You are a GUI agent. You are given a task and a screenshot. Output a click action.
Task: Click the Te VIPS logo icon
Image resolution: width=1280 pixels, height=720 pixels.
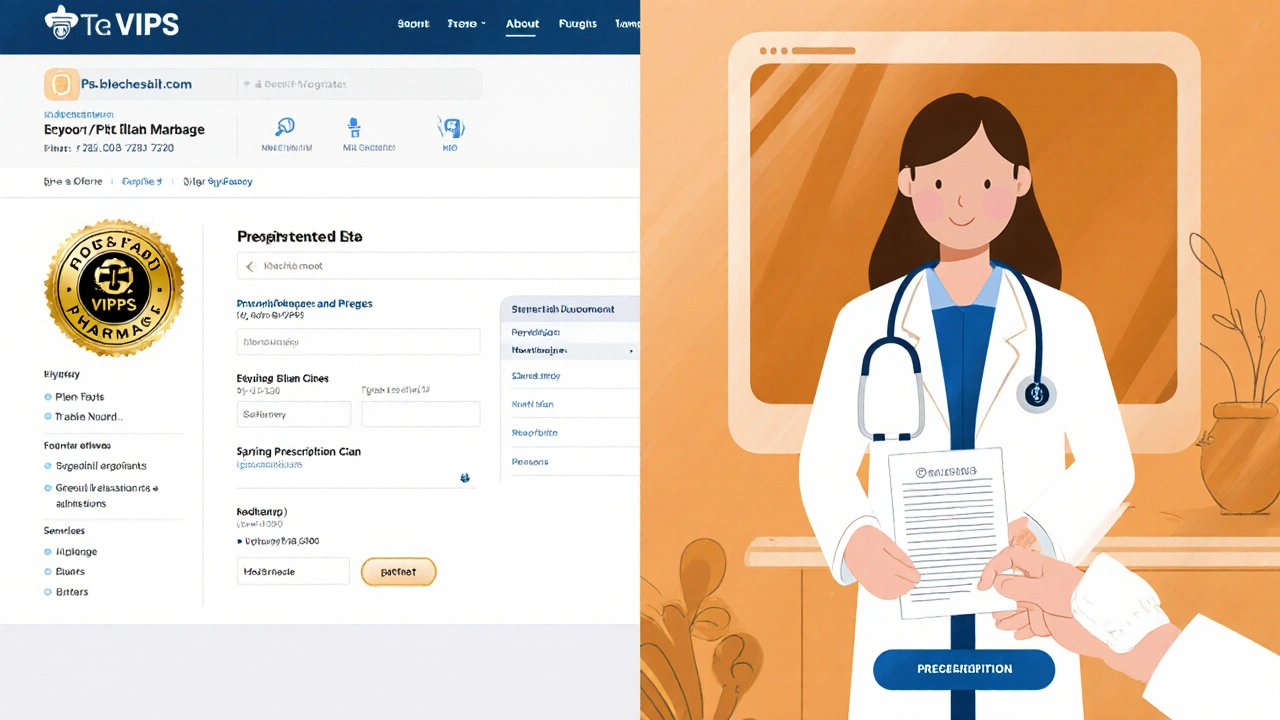[61, 23]
